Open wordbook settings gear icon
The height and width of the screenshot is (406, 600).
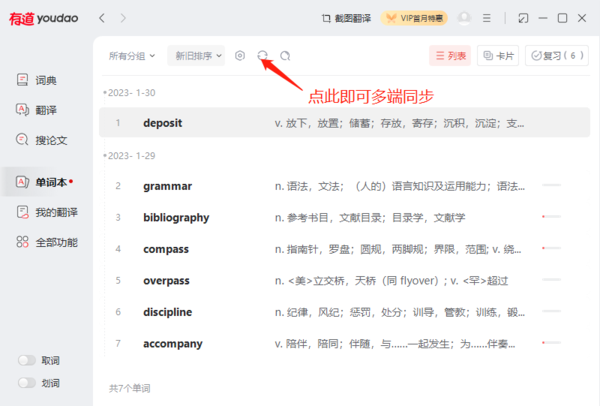pyautogui.click(x=240, y=56)
